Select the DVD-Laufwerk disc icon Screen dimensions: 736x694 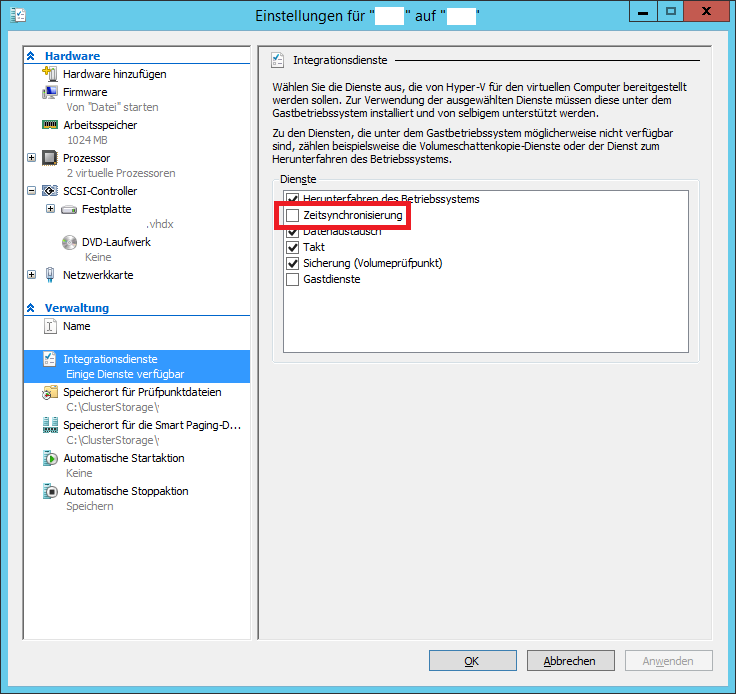69,242
